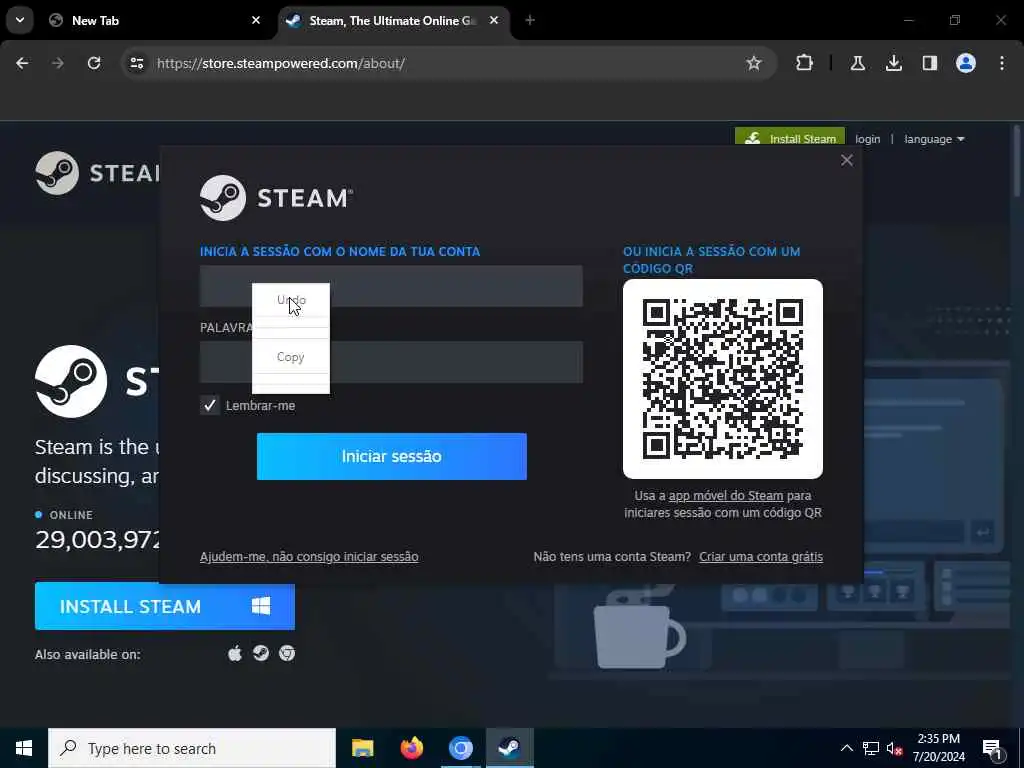Viewport: 1024px width, 768px height.
Task: Close the Steam browser tab
Action: [x=494, y=20]
